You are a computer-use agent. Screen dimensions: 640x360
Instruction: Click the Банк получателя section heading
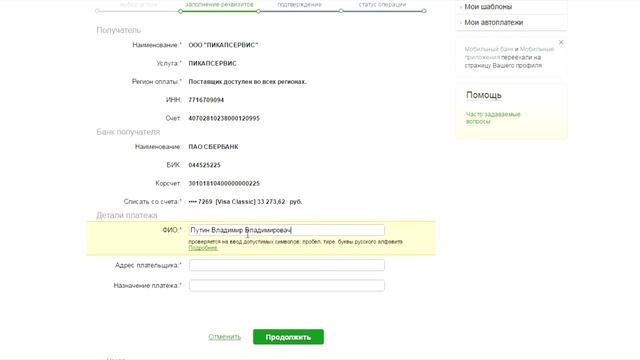128,132
